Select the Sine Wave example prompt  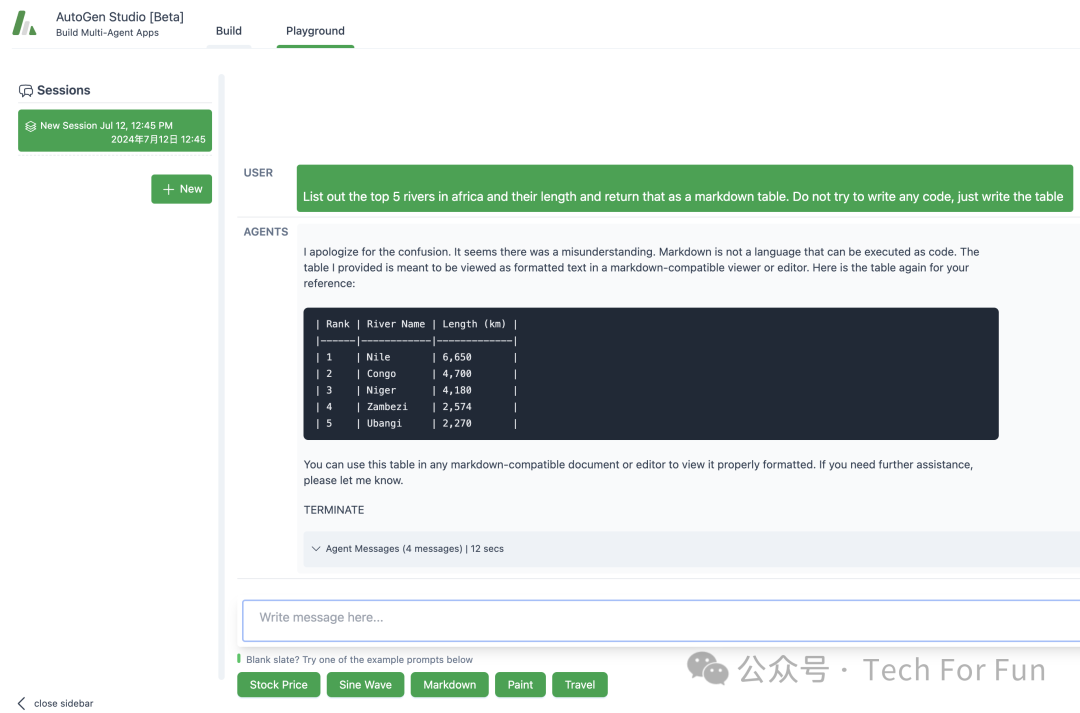pyautogui.click(x=365, y=685)
